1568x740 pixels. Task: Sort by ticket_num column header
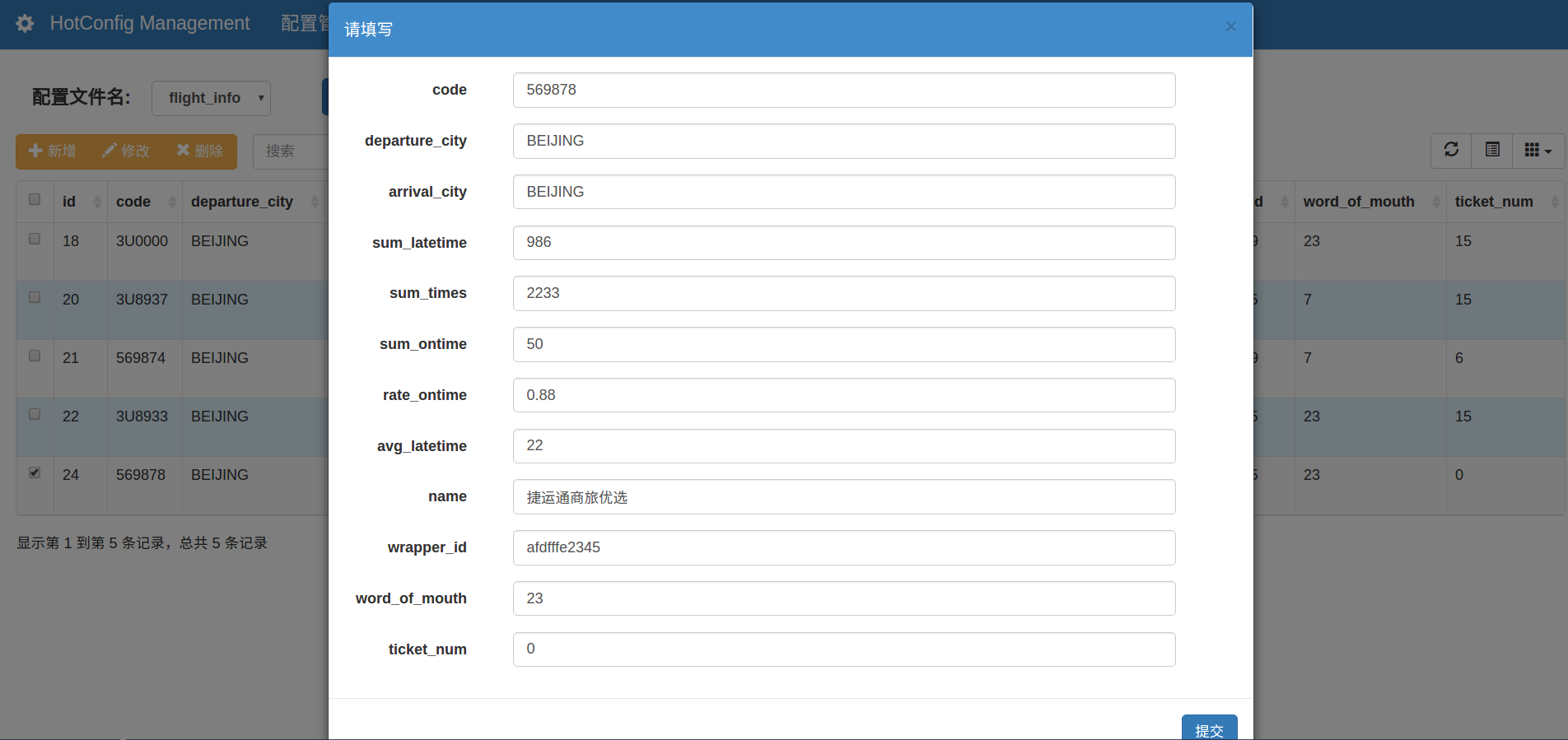[x=1505, y=202]
